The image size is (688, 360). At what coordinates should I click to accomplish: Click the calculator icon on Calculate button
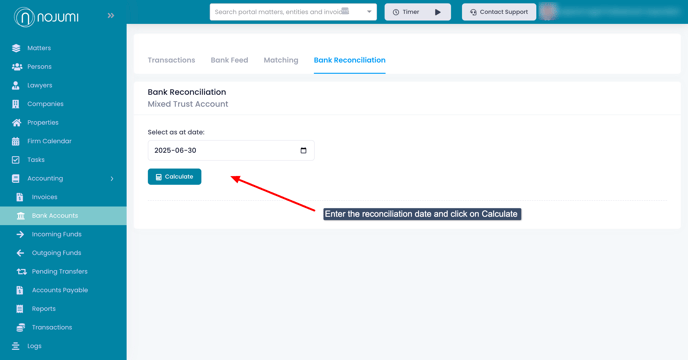pos(159,177)
